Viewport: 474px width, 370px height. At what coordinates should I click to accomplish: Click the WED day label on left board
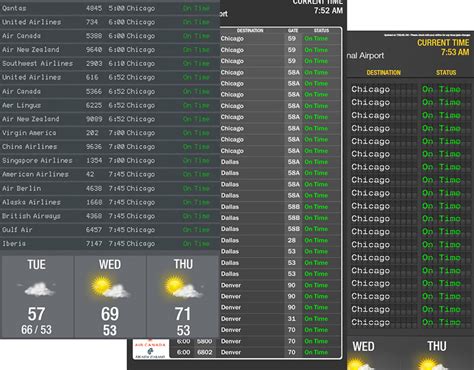pyautogui.click(x=110, y=265)
